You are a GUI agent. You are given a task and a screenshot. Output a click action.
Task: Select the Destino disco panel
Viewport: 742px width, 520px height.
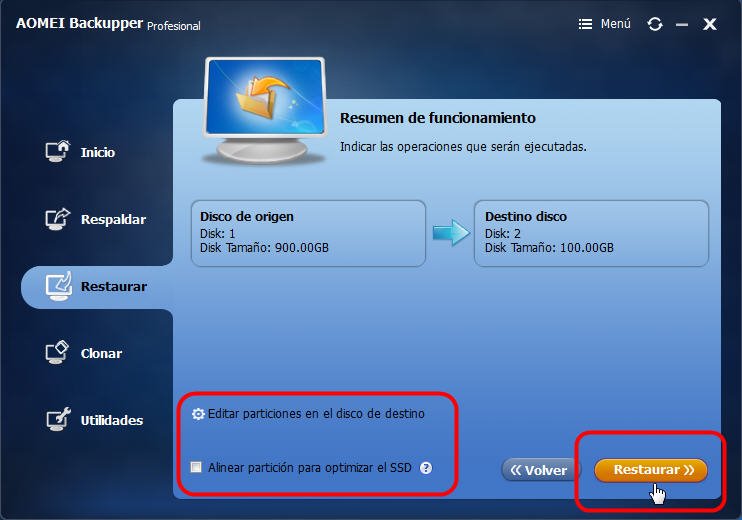[591, 233]
